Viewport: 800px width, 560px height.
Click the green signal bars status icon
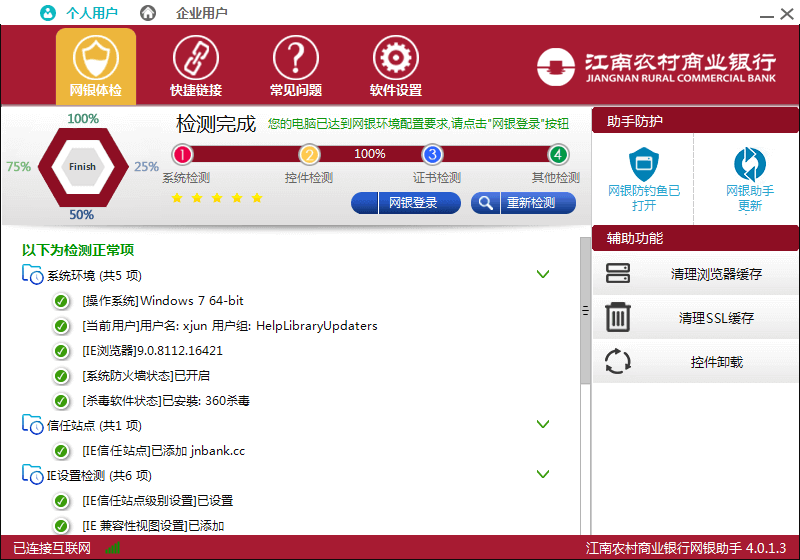click(x=113, y=548)
